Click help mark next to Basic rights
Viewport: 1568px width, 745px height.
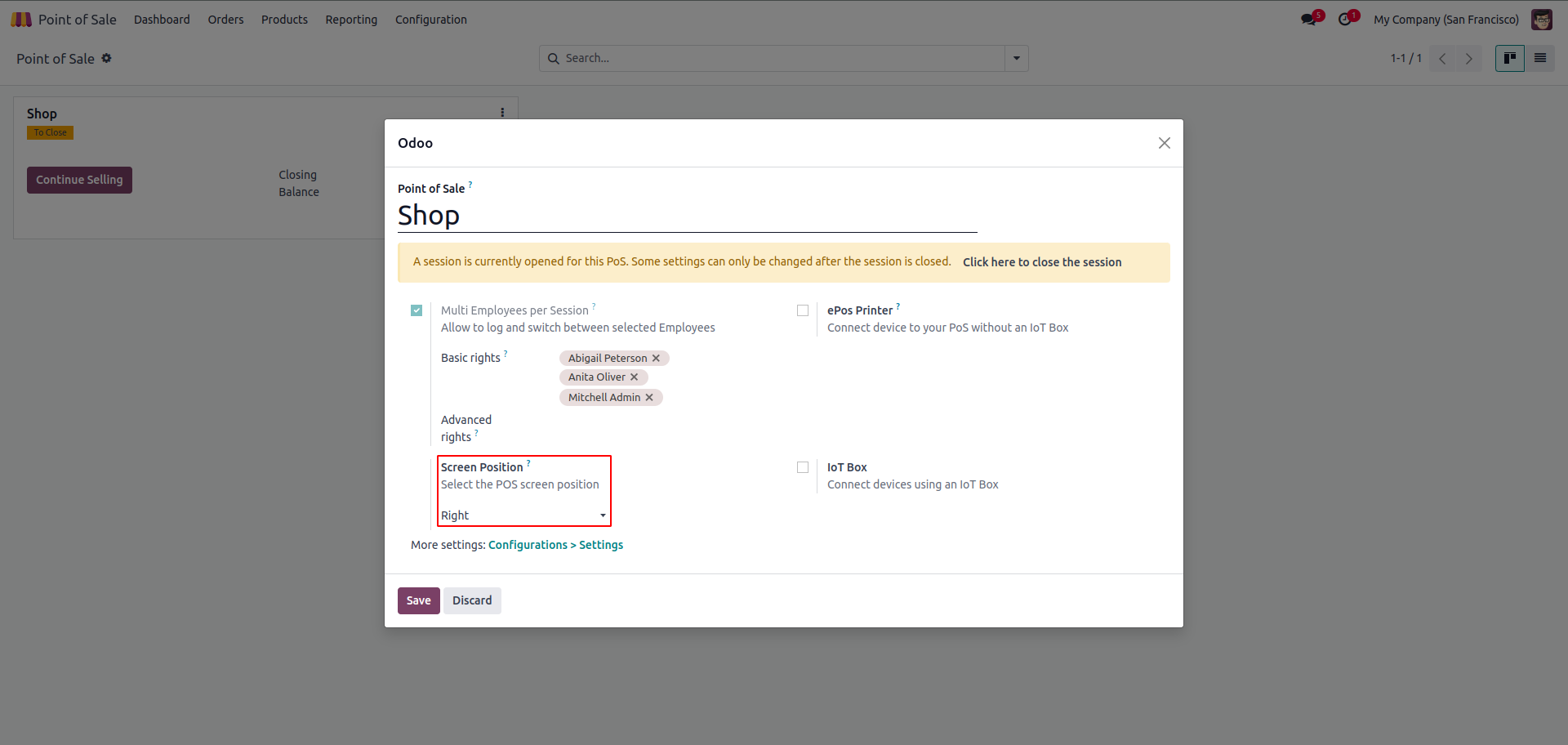point(506,354)
